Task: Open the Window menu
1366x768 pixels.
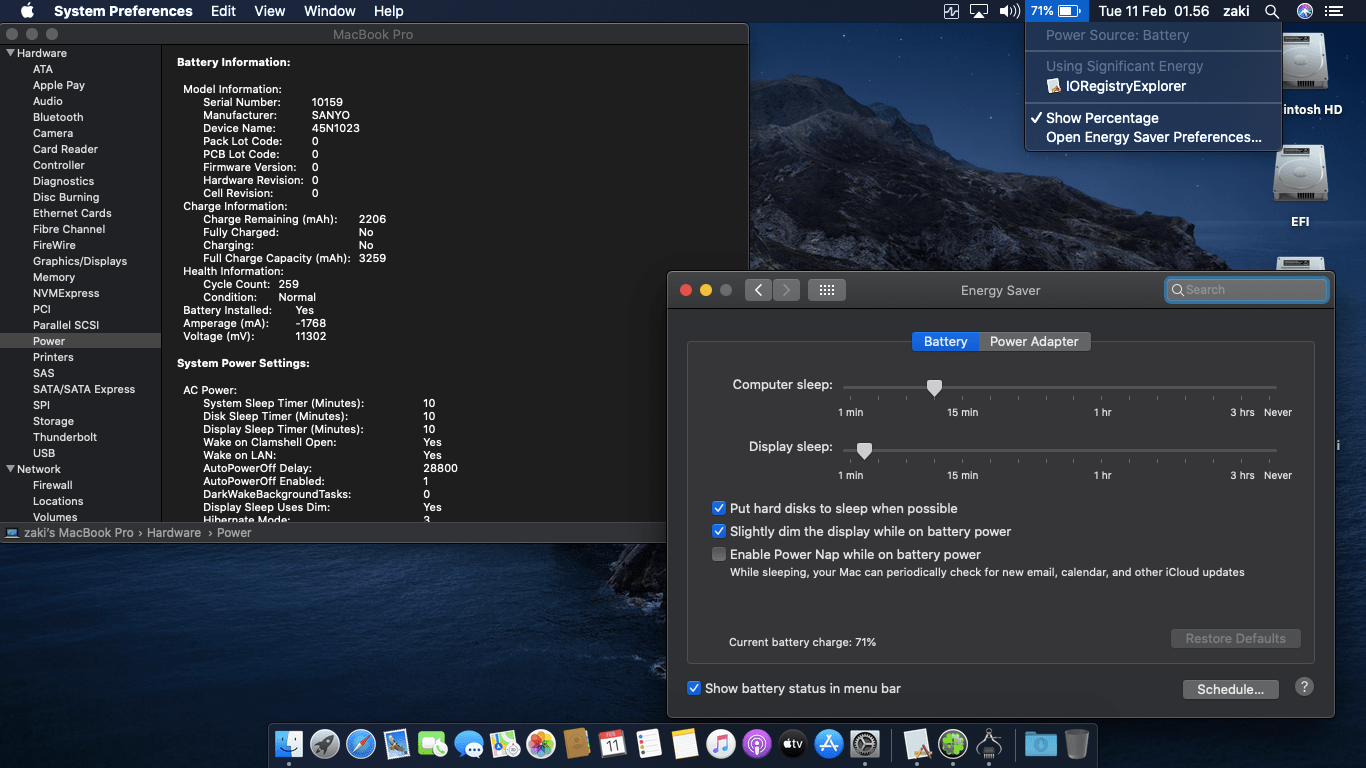Action: (329, 11)
